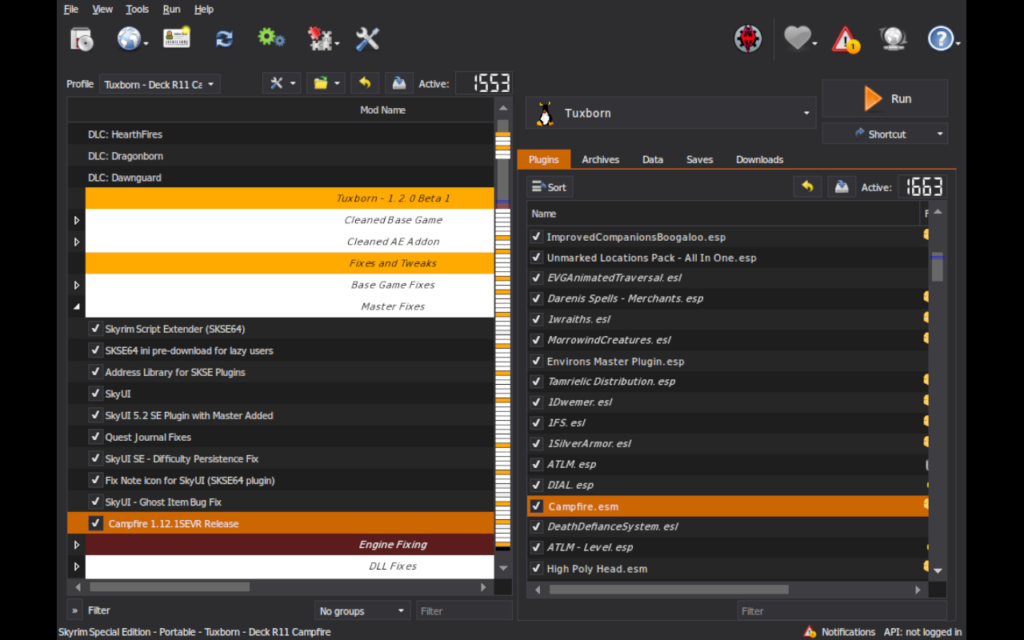Toggle the Quest Journal Fixes mod checkbox
Viewport: 1024px width, 640px height.
pos(95,437)
